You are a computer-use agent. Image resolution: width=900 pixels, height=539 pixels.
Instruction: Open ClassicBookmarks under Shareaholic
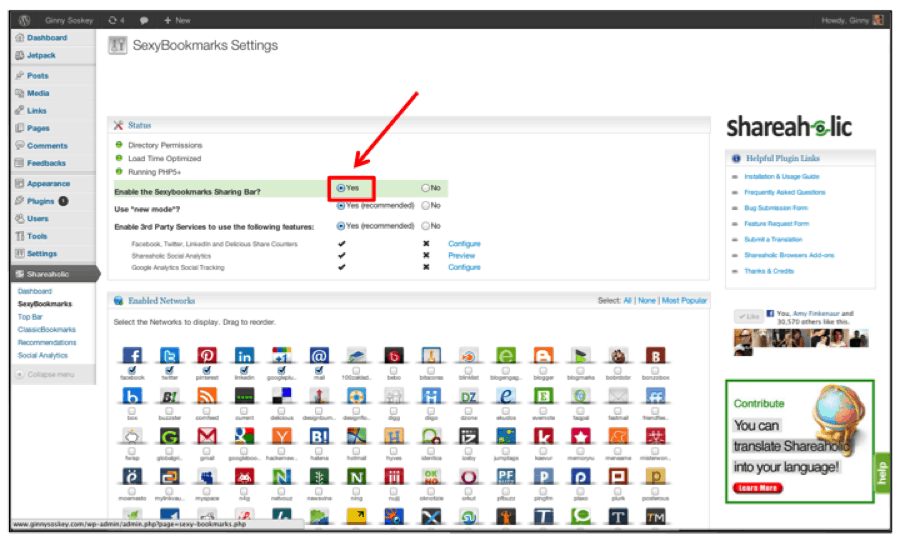[x=46, y=329]
